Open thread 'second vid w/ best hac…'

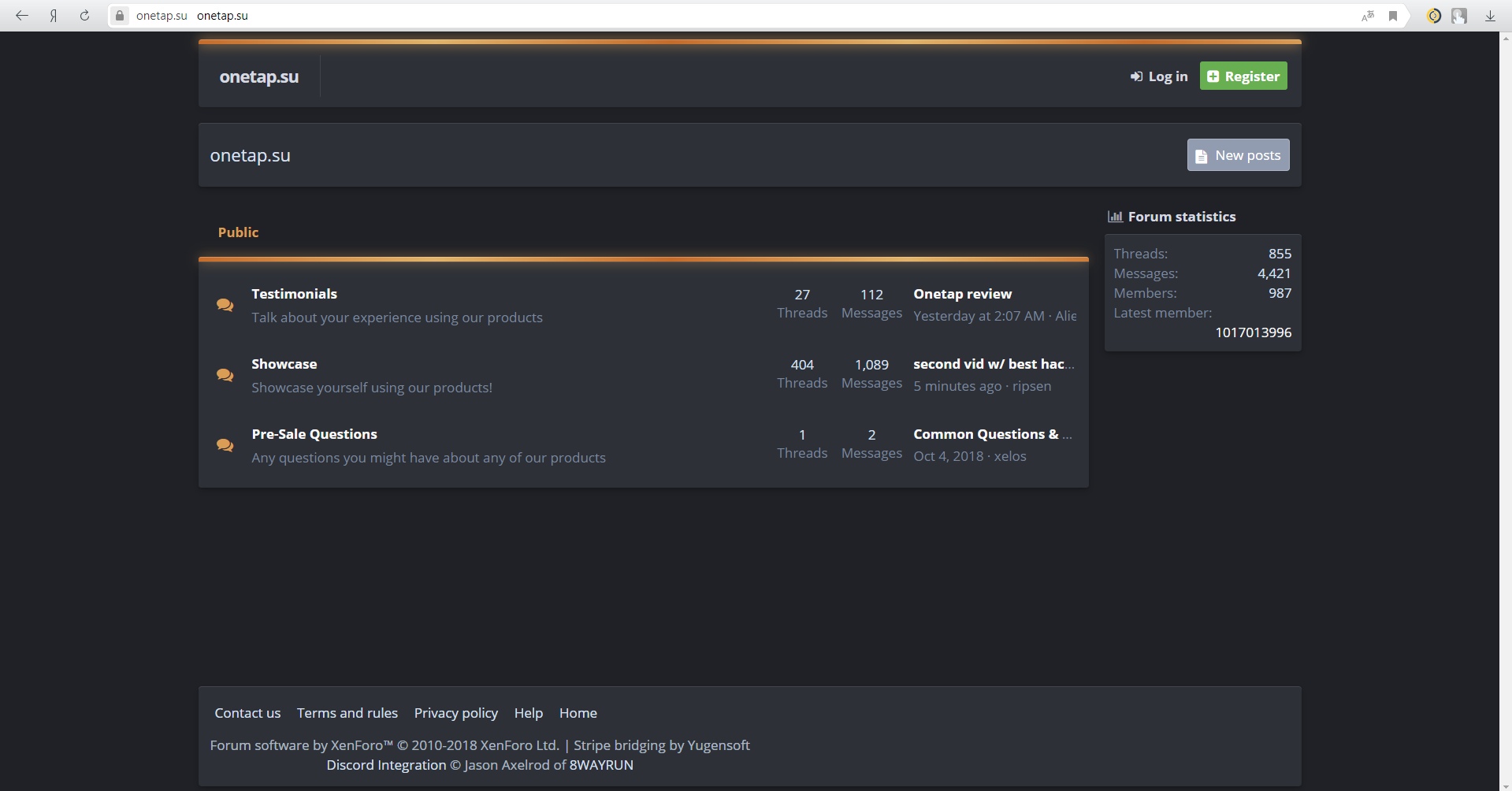pyautogui.click(x=994, y=364)
